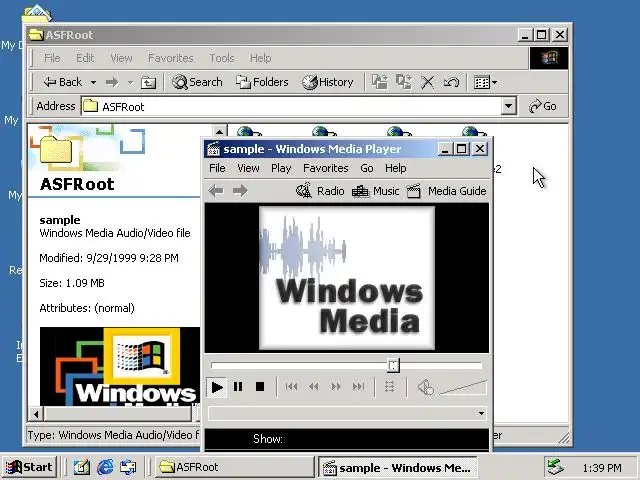Click Forward arrow in ASFRoot window
This screenshot has width=640, height=480.
click(x=111, y=82)
